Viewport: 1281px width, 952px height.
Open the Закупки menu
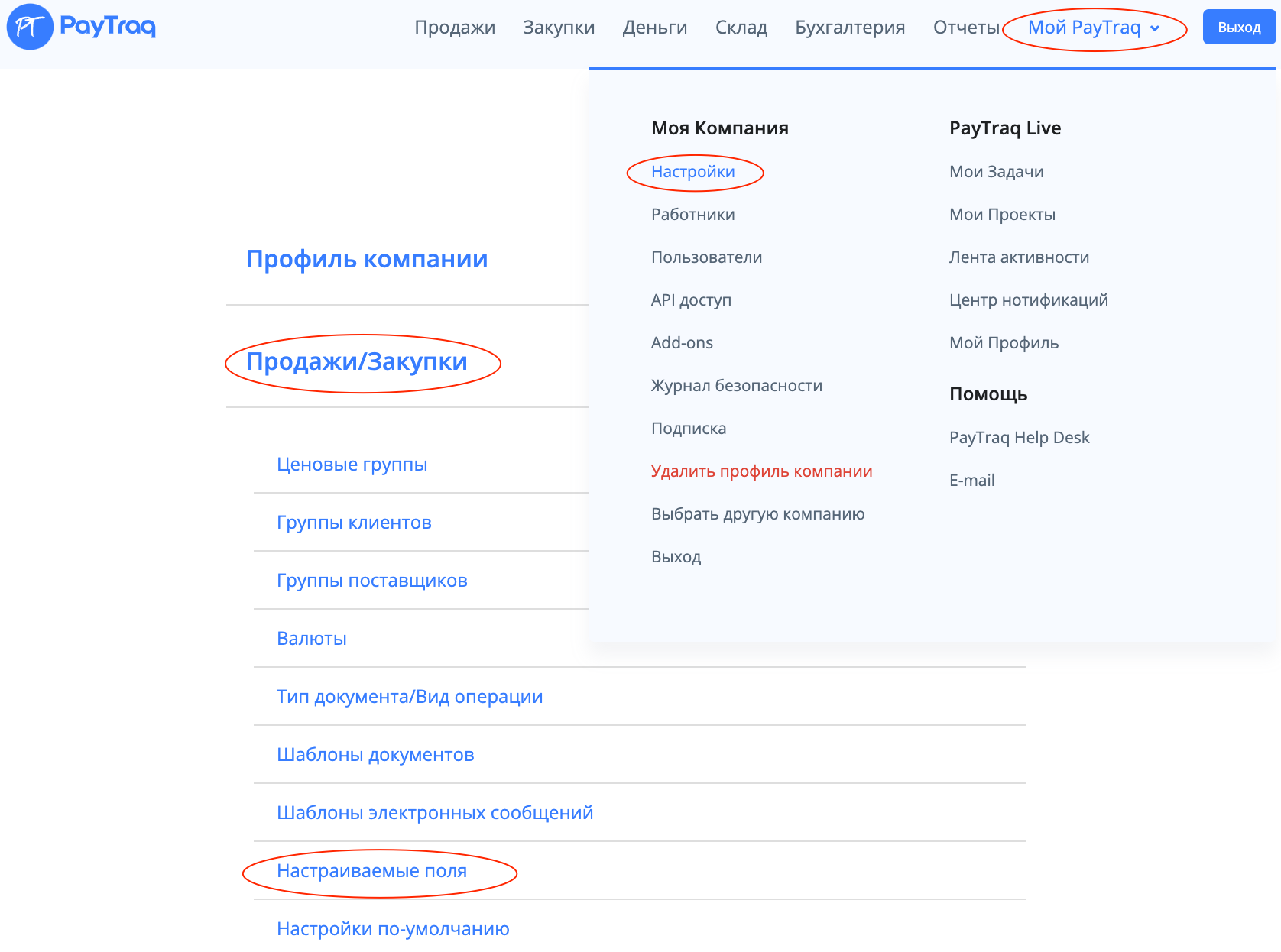point(559,28)
